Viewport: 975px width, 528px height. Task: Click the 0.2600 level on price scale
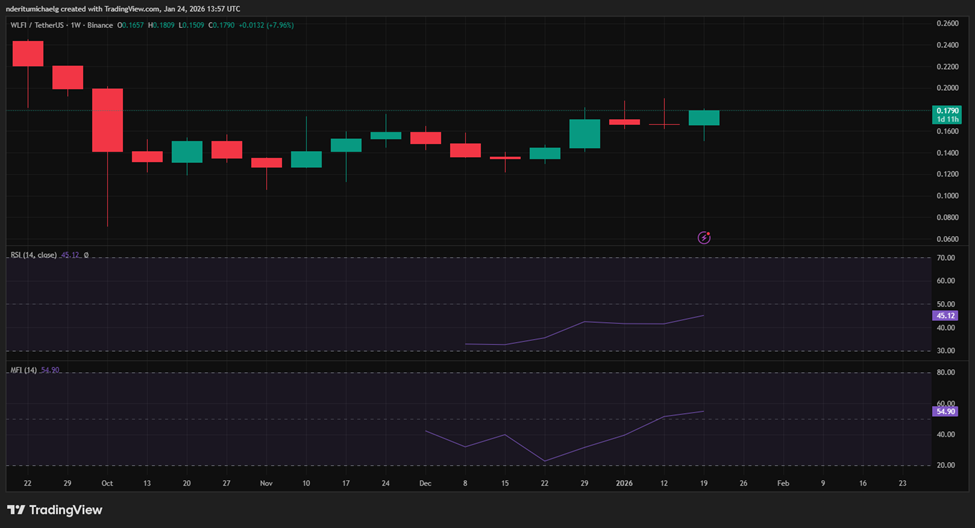coord(947,23)
